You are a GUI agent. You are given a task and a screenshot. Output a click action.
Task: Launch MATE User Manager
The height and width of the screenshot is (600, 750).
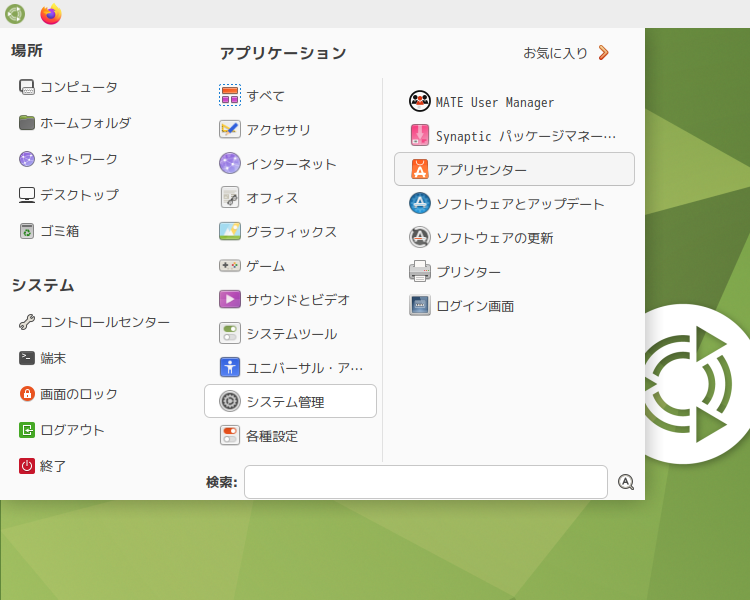pyautogui.click(x=514, y=101)
